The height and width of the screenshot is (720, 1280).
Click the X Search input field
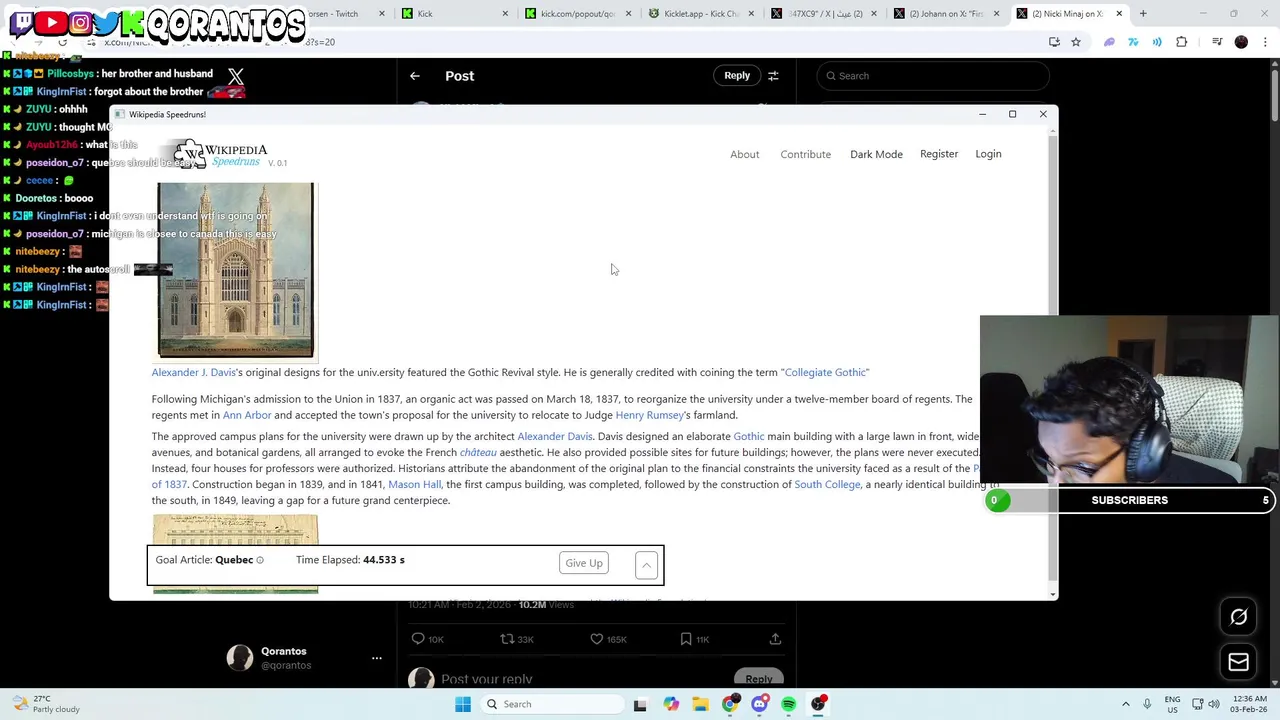point(933,76)
